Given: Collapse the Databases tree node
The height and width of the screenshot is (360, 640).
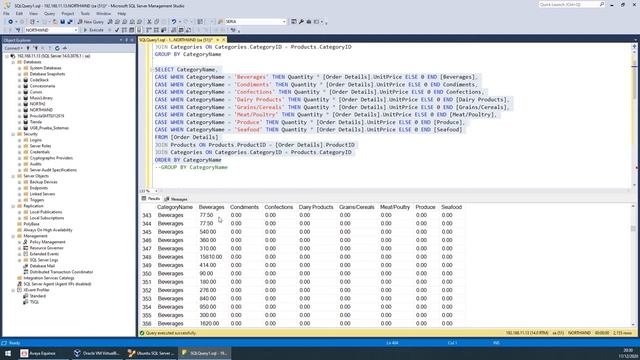Looking at the screenshot, I should click(13, 62).
